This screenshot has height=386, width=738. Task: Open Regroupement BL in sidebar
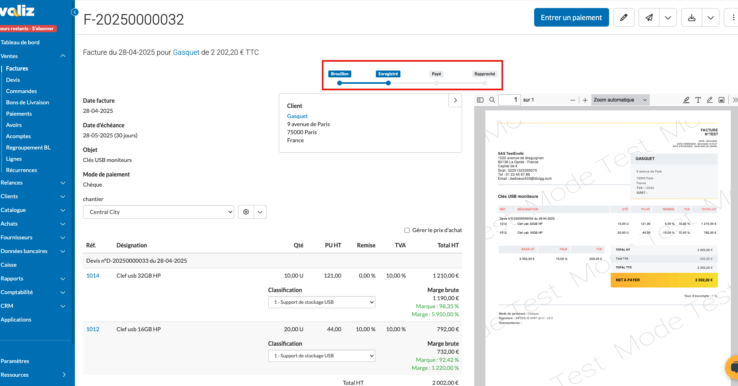[28, 147]
